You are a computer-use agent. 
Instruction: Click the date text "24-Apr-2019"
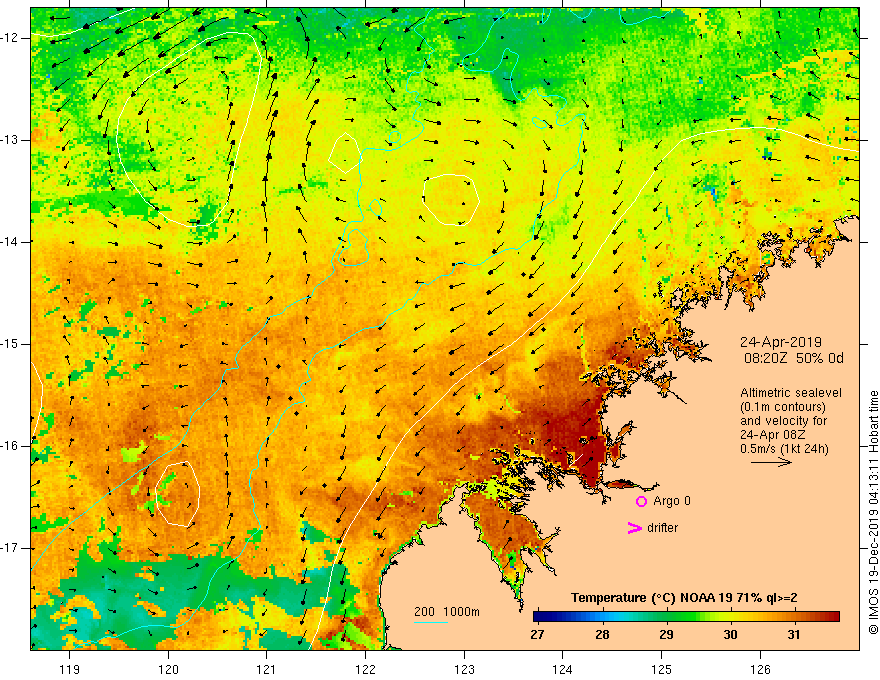[x=781, y=342]
